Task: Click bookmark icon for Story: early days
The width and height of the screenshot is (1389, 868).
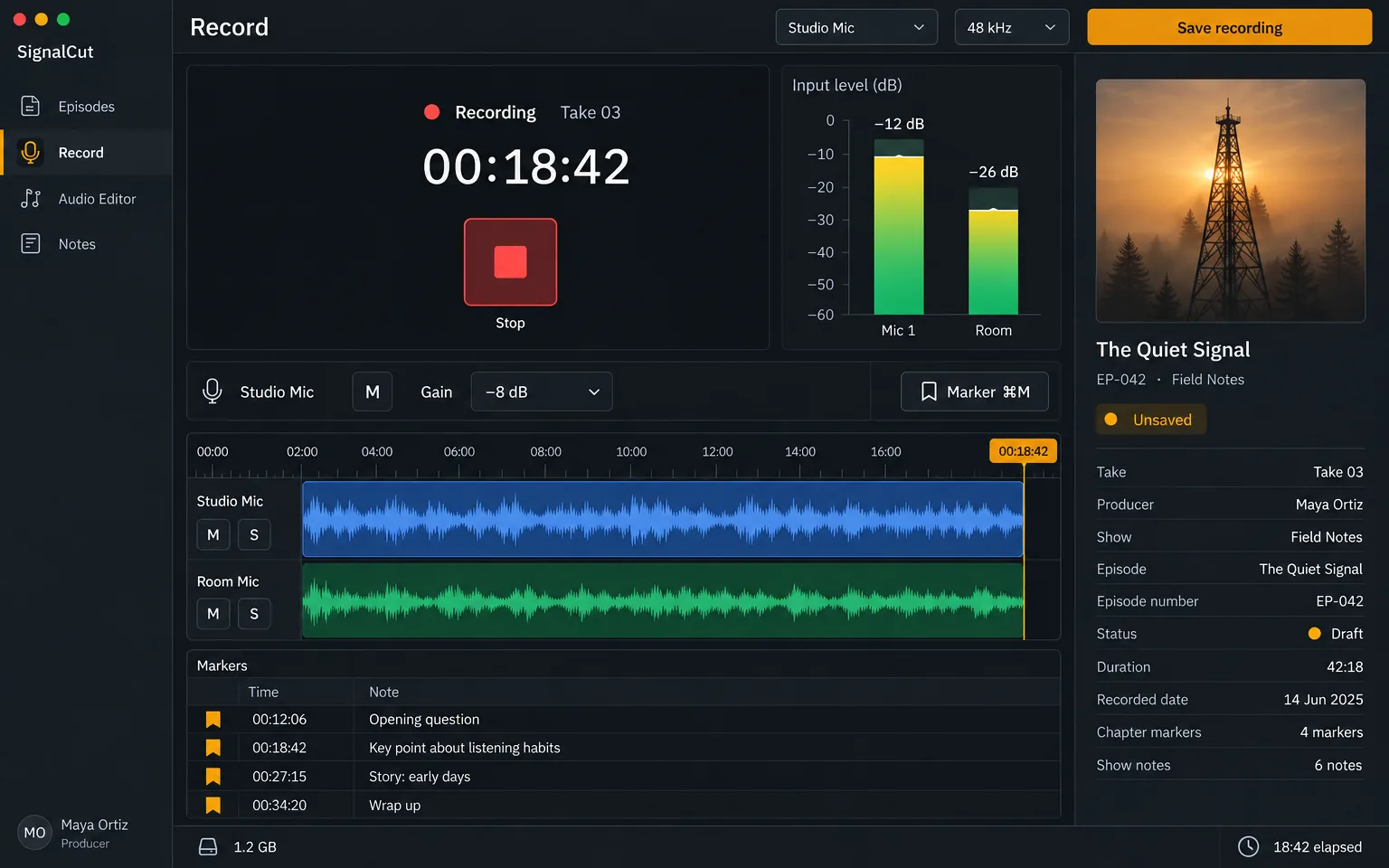Action: point(213,777)
